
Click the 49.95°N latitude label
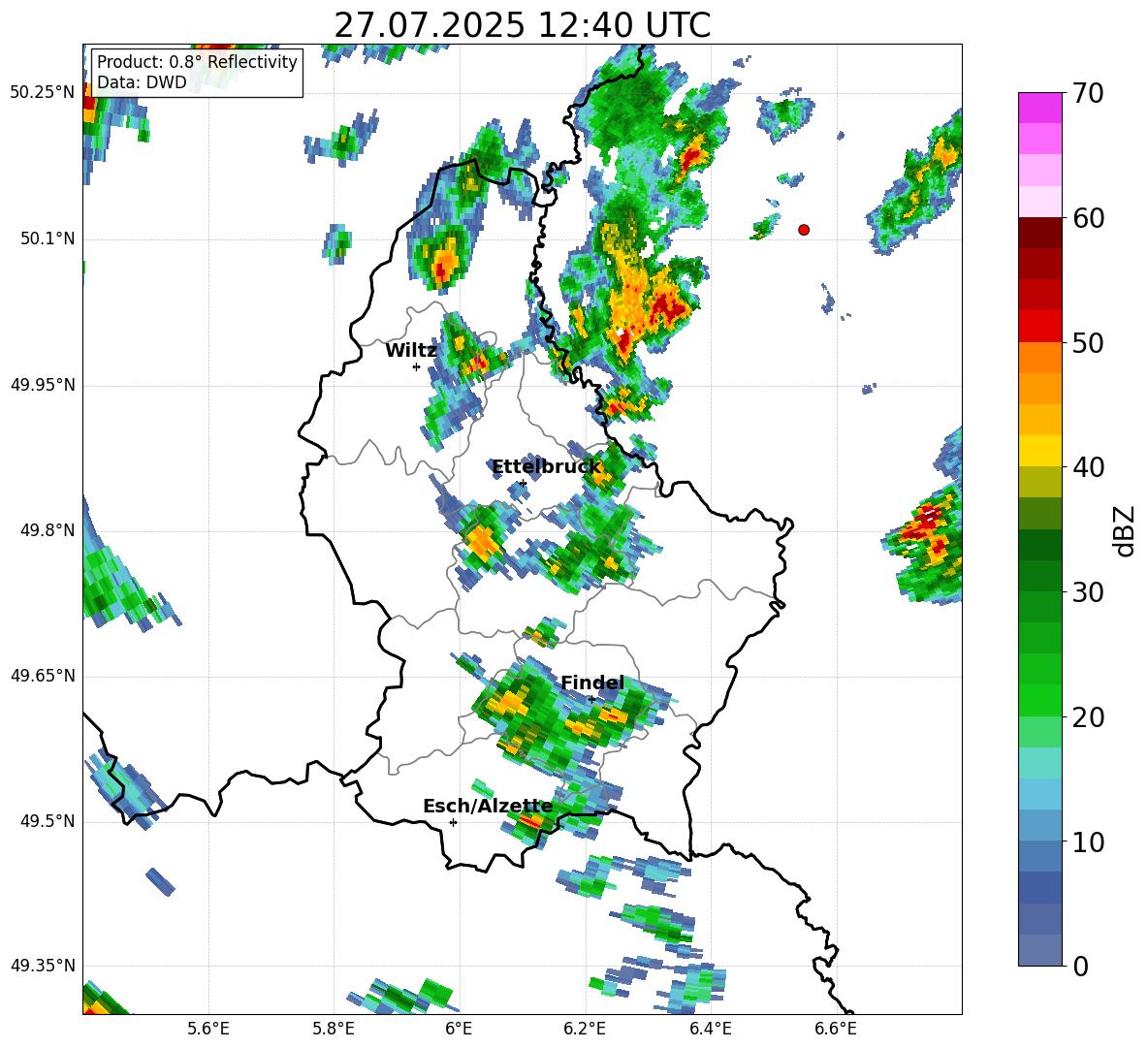(x=43, y=385)
